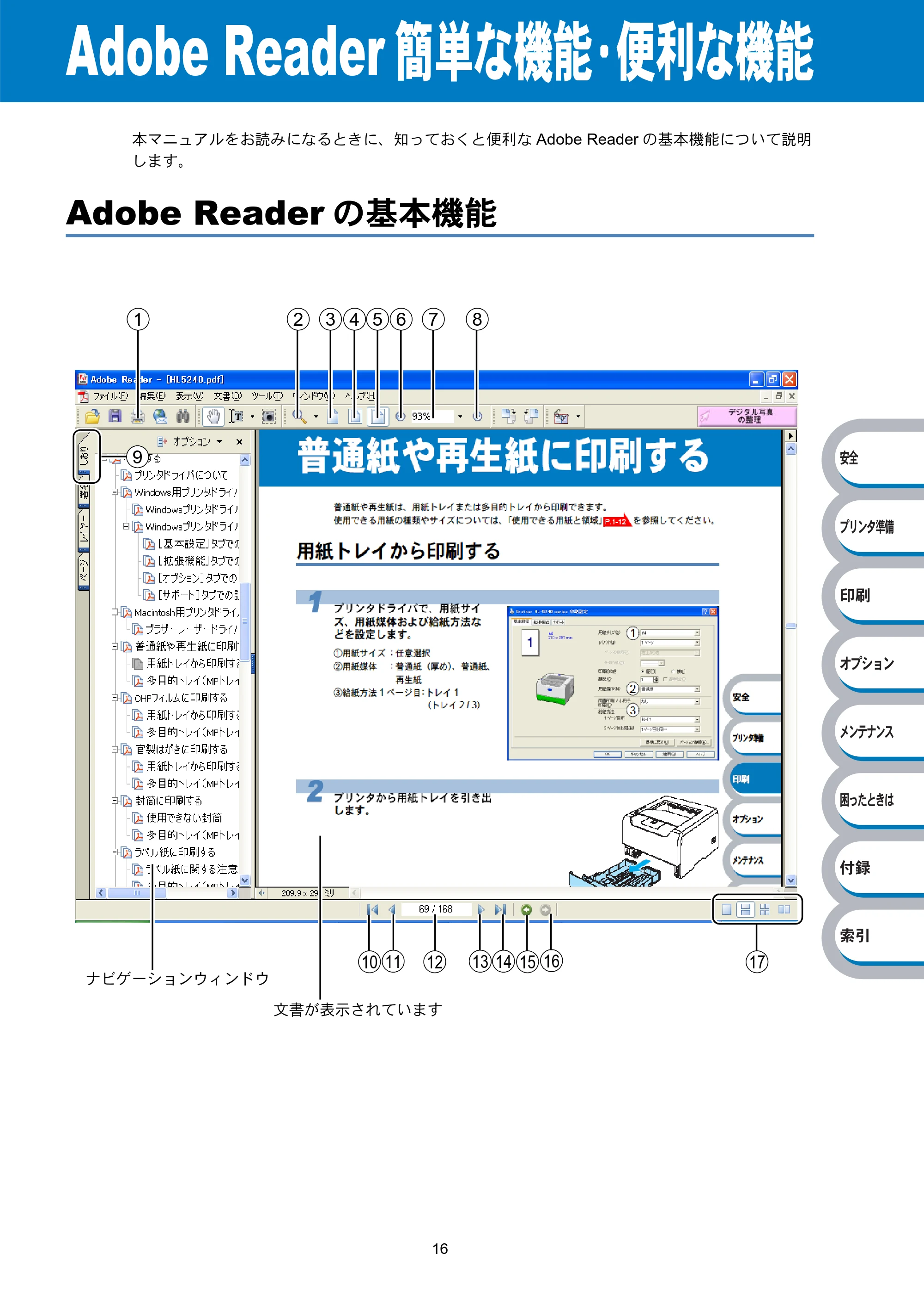This screenshot has height=1308, width=924.
Task: Collapse the 普通紙や再生紙に印刷 bookmark node
Action: pyautogui.click(x=115, y=646)
